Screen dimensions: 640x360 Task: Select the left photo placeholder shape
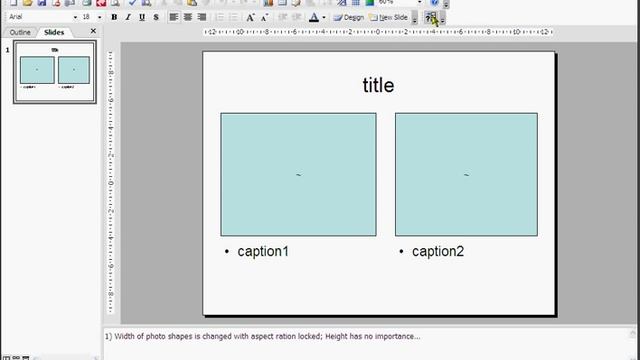pos(298,175)
